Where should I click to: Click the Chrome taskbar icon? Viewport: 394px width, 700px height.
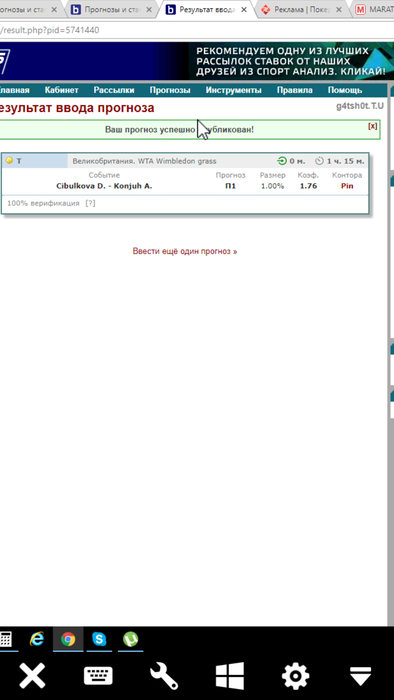pos(68,639)
